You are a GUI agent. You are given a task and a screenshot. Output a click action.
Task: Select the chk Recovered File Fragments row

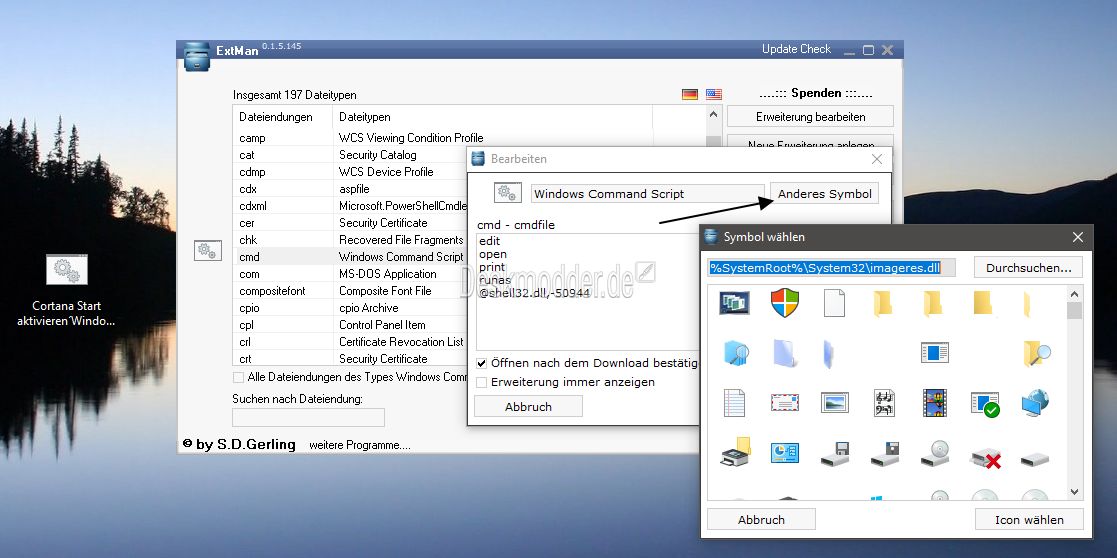350,240
